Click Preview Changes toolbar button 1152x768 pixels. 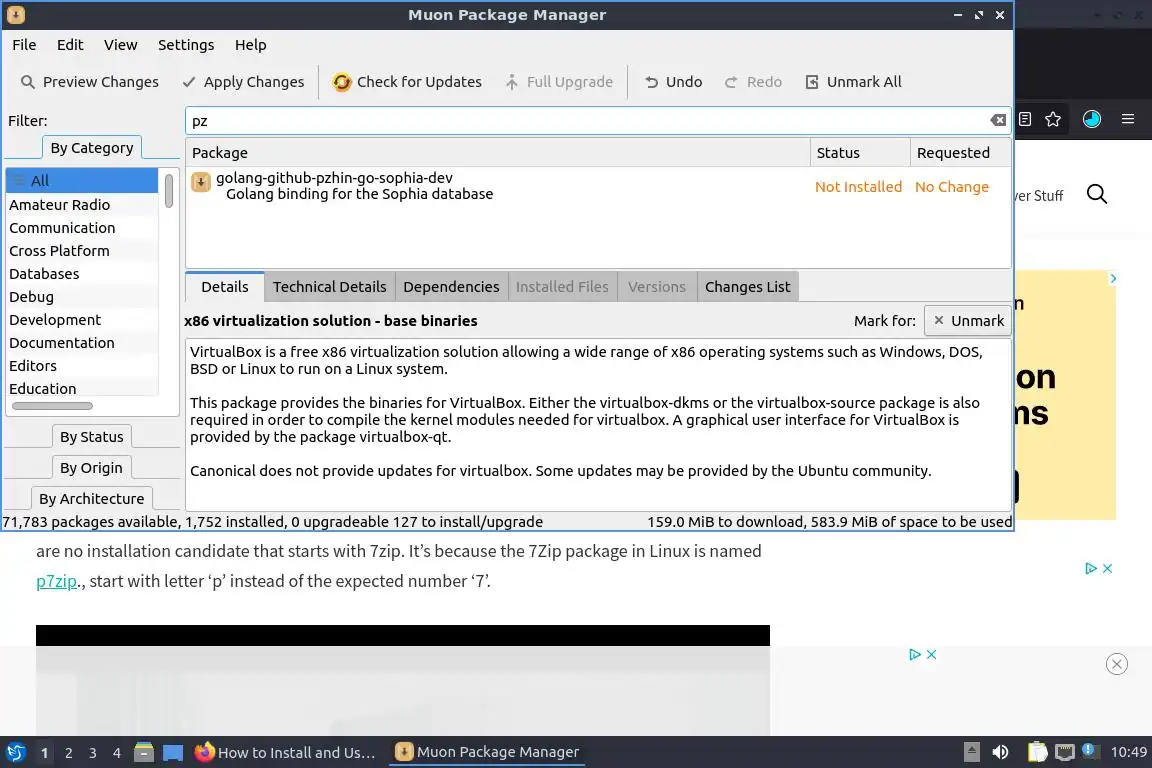click(90, 82)
